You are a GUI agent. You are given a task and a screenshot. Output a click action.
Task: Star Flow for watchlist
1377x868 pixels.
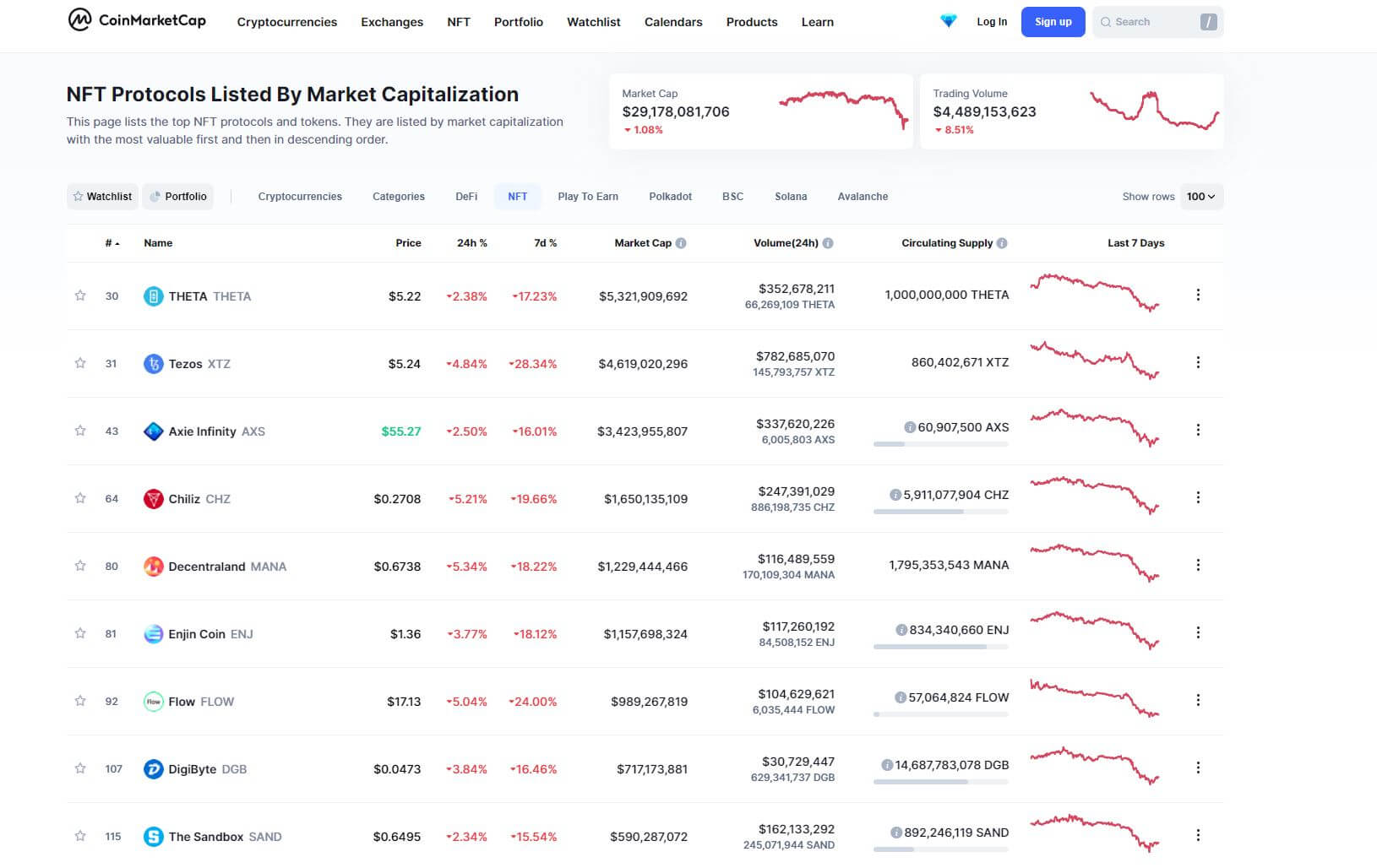[x=80, y=701]
